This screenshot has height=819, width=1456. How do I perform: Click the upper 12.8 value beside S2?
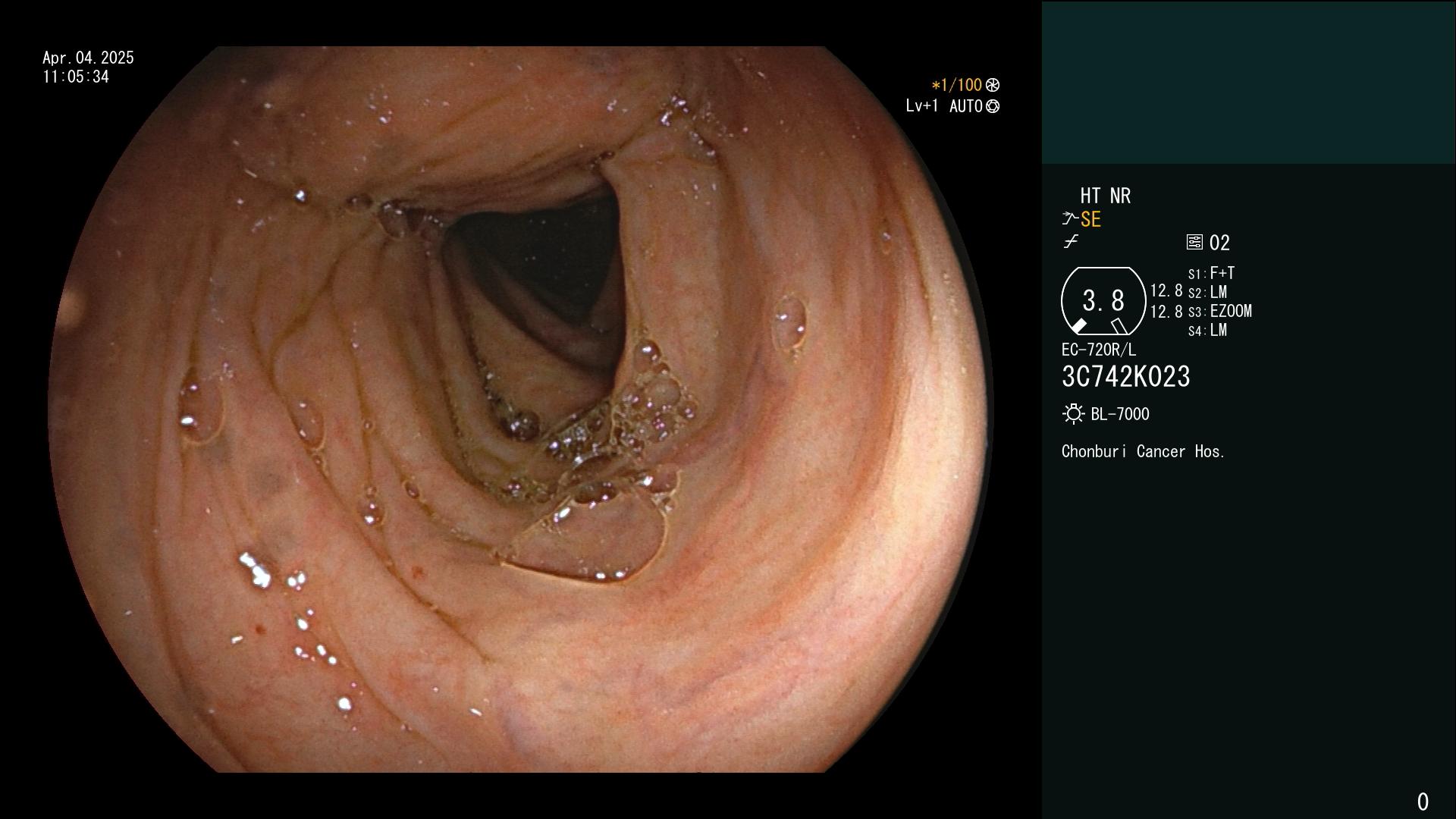tap(1166, 291)
